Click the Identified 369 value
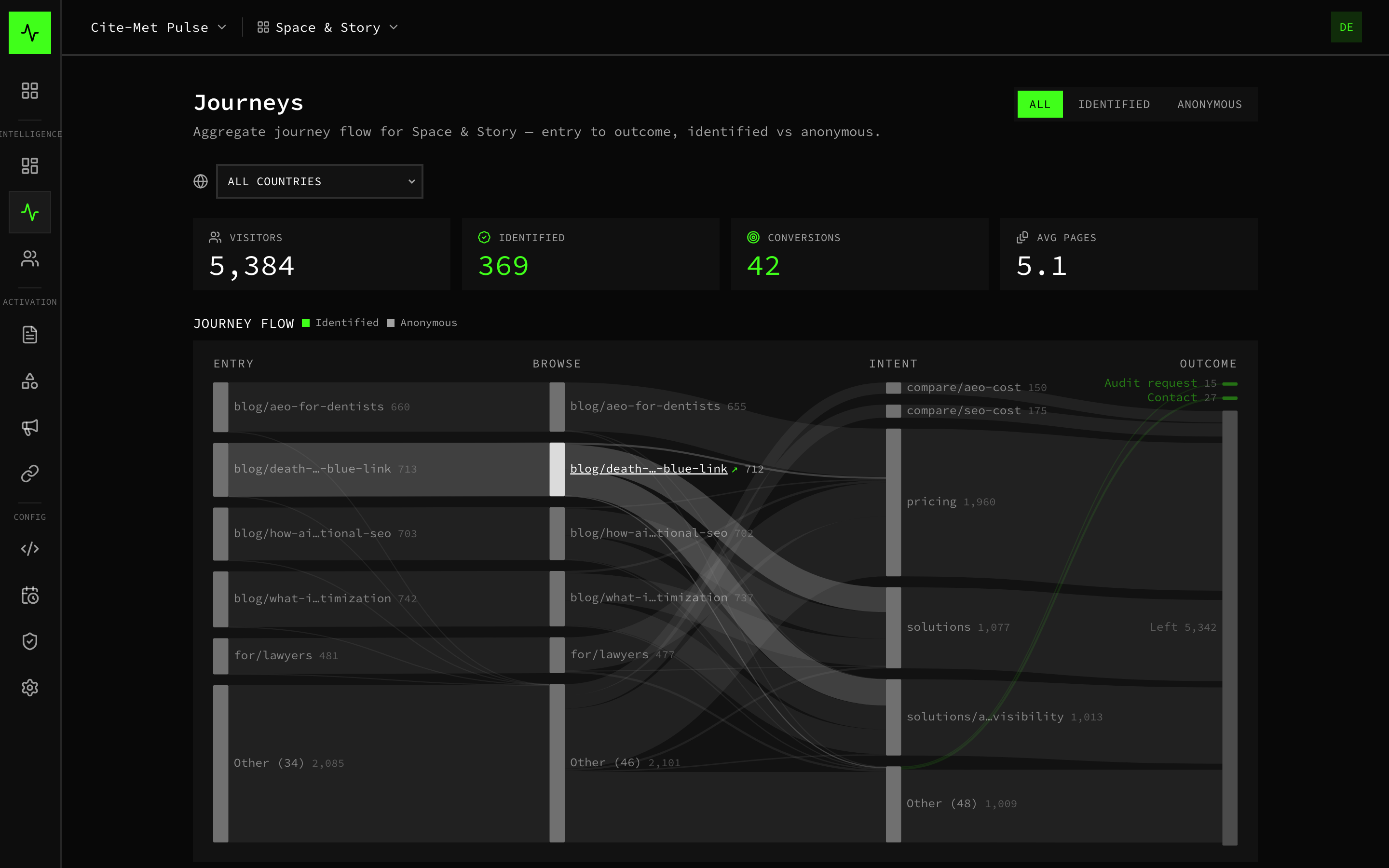This screenshot has width=1389, height=868. pyautogui.click(x=504, y=266)
